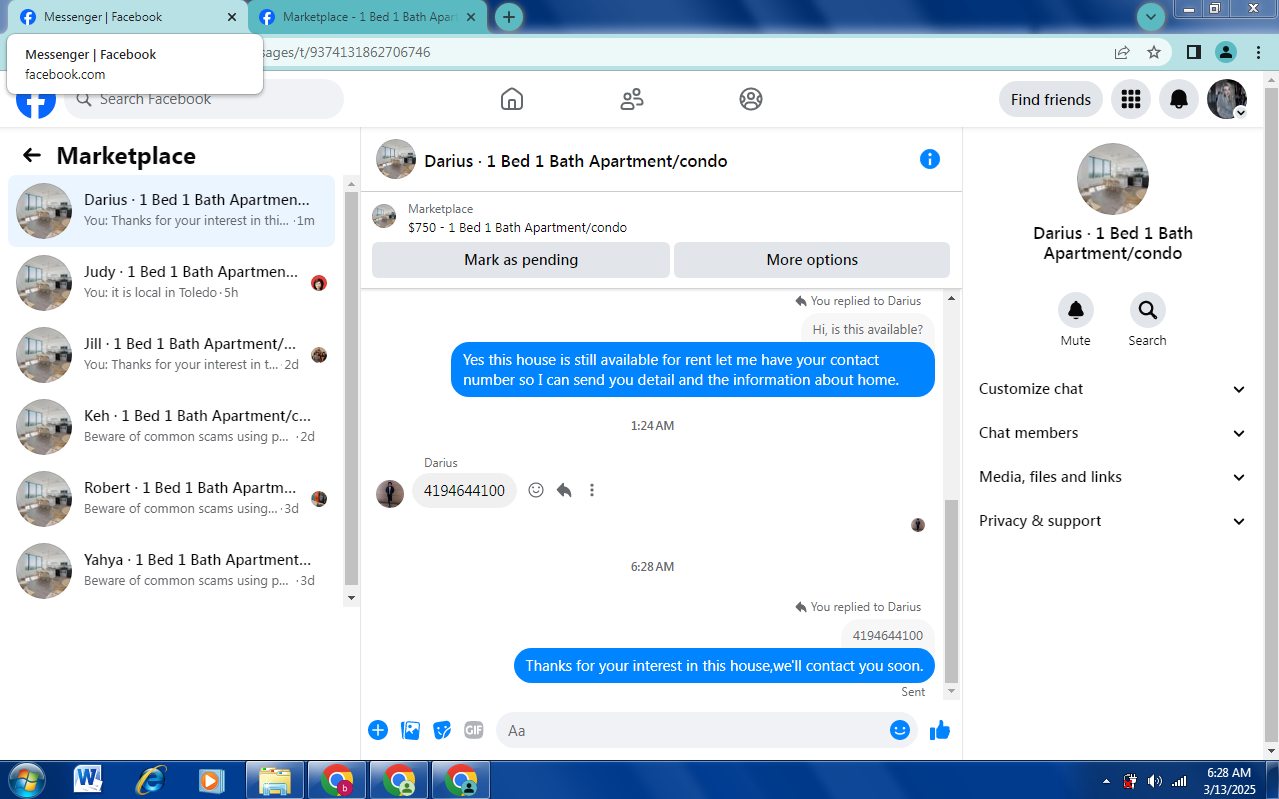Viewport: 1279px width, 799px height.
Task: Expand the Customize chat section
Action: 1112,389
